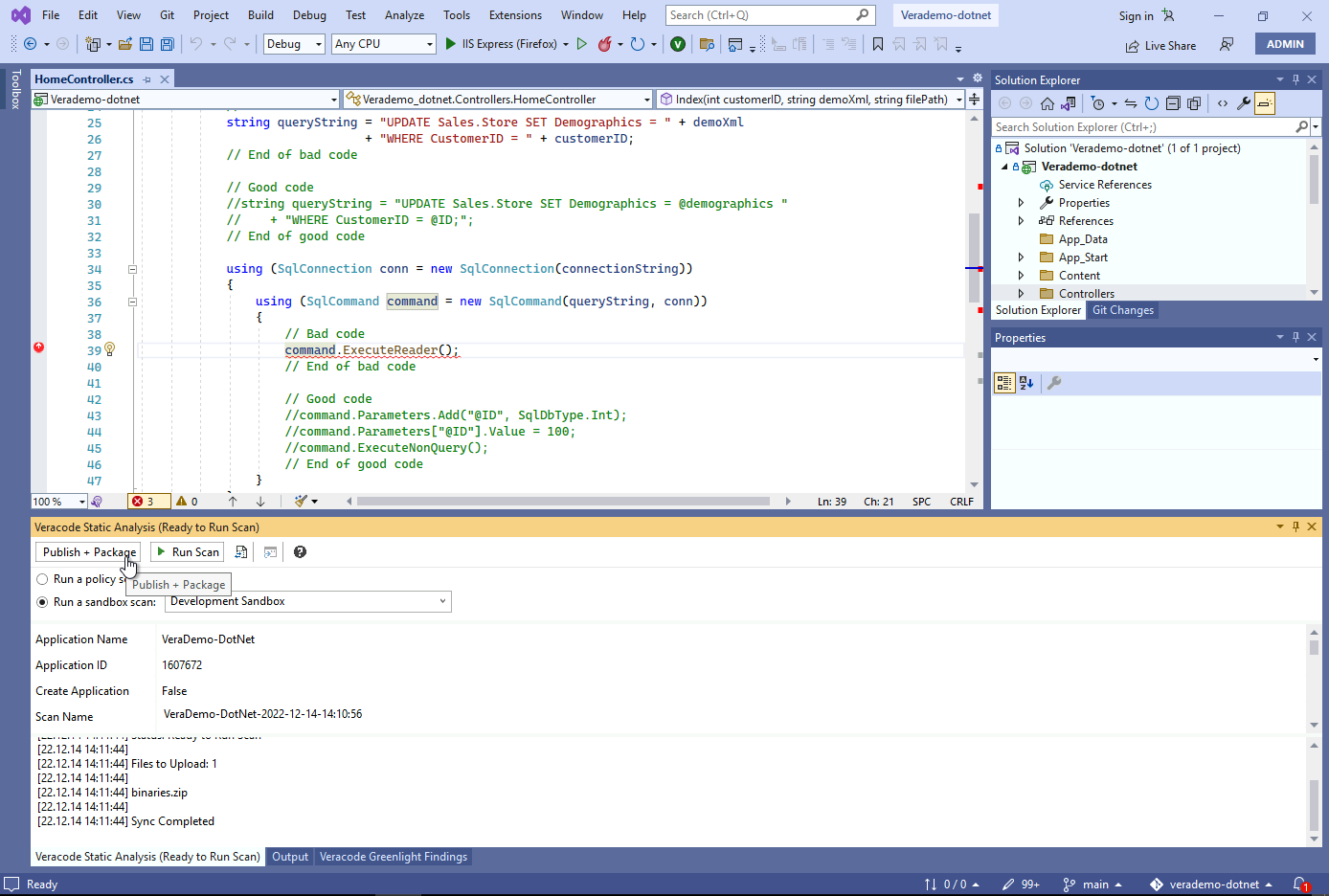Open the Build menu

pos(260,15)
